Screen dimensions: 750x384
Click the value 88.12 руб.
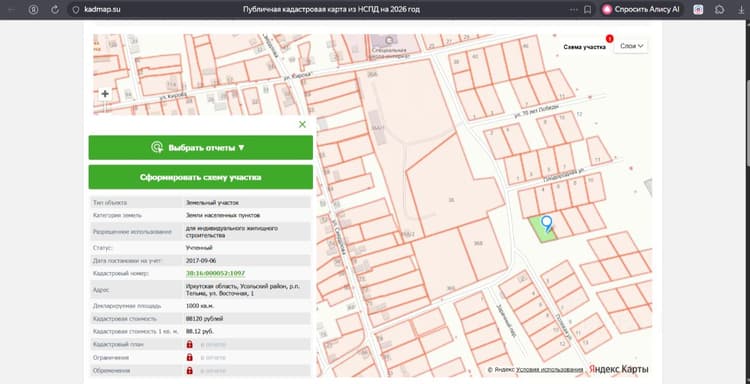tap(199, 331)
